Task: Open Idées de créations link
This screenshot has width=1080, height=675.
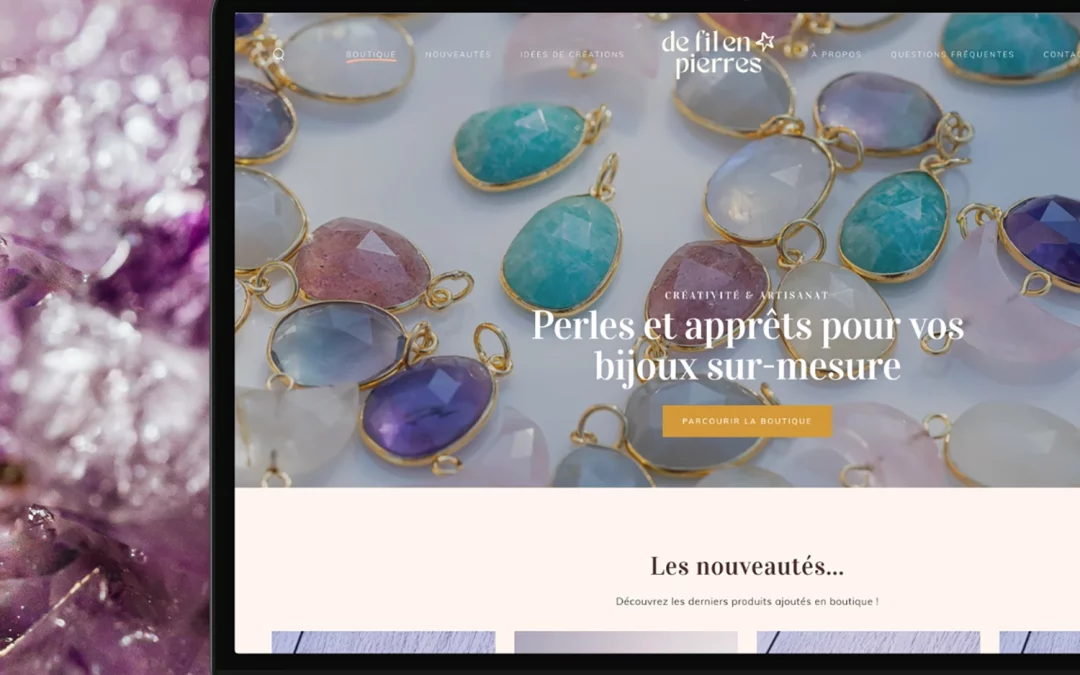Action: tap(572, 54)
